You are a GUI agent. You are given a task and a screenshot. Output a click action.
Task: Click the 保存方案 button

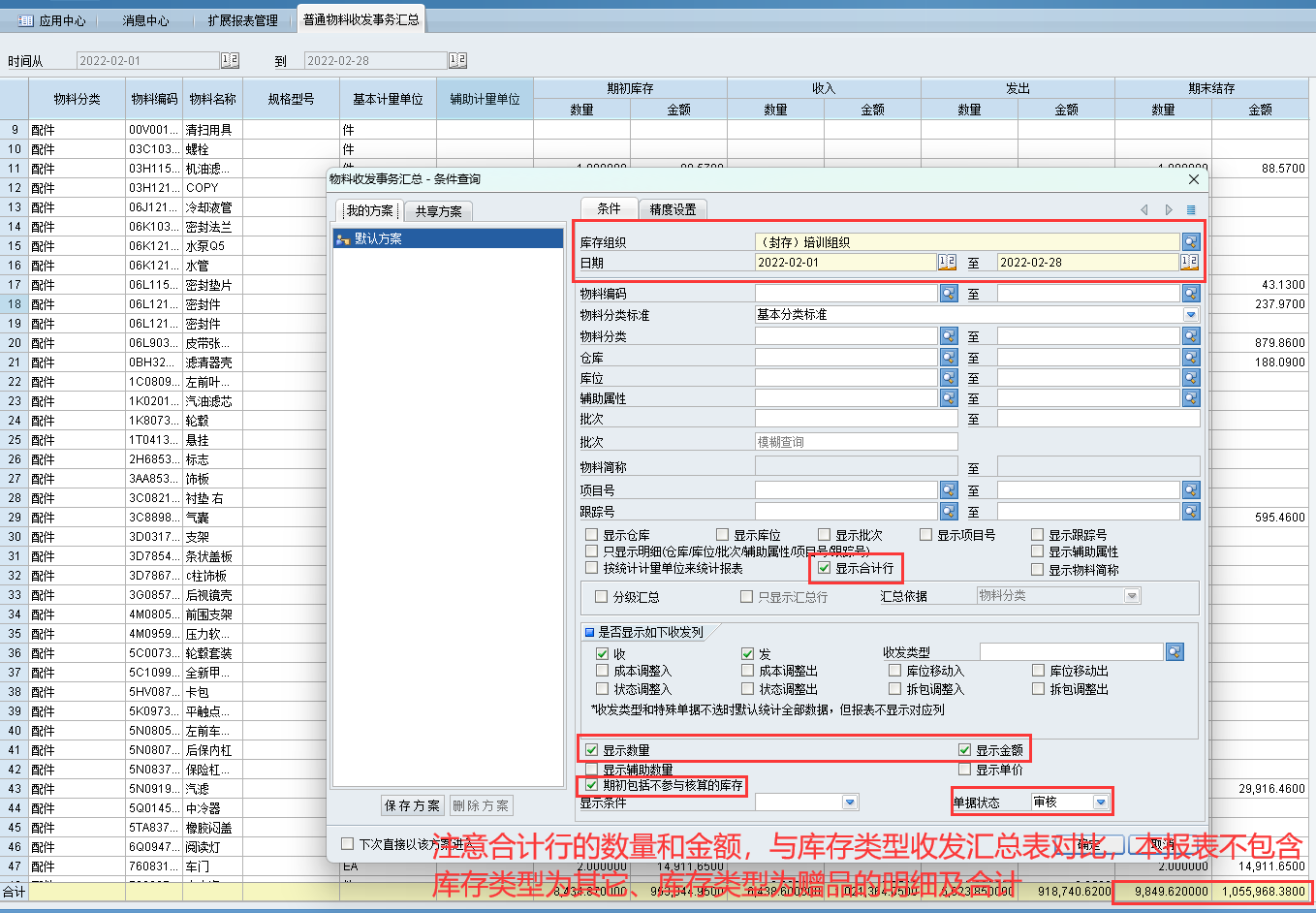click(x=412, y=805)
